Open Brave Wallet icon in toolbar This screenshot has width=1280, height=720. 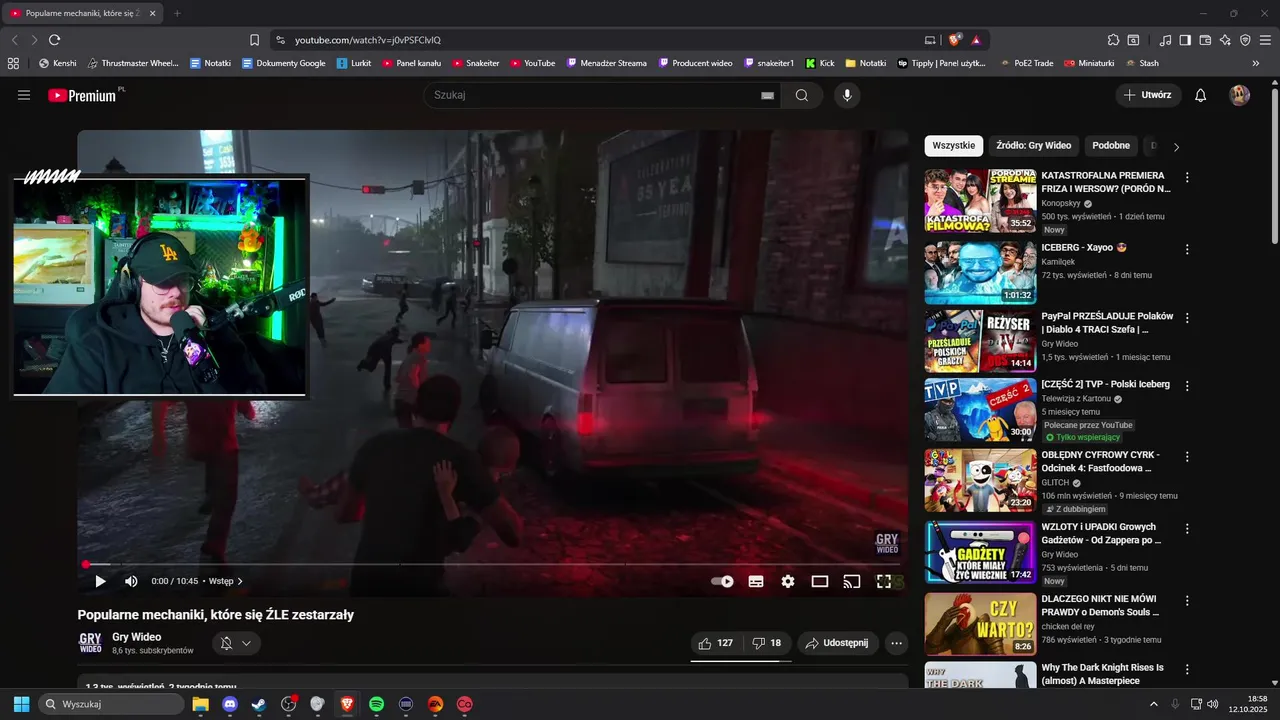pyautogui.click(x=1205, y=40)
